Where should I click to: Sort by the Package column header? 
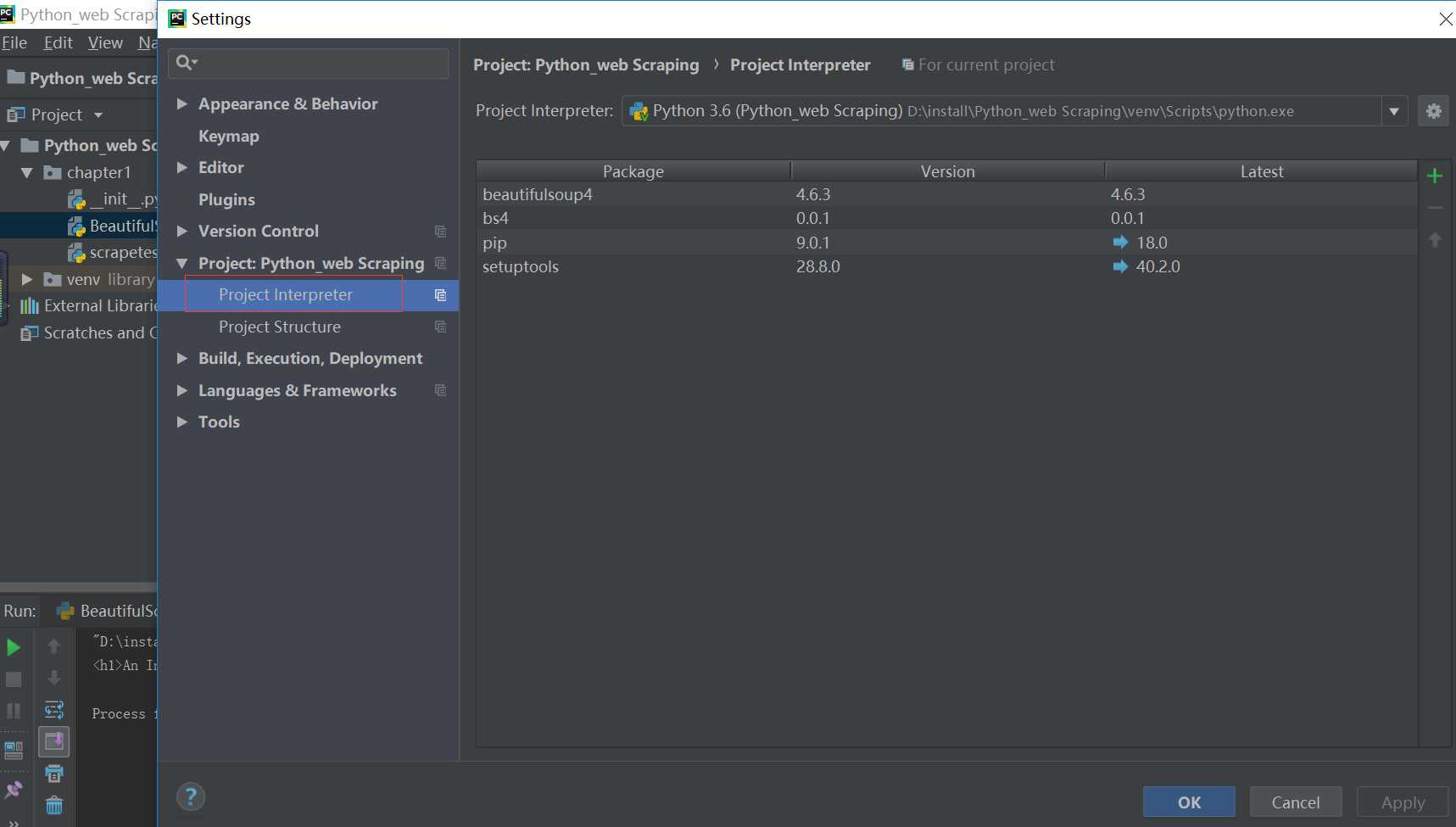633,171
